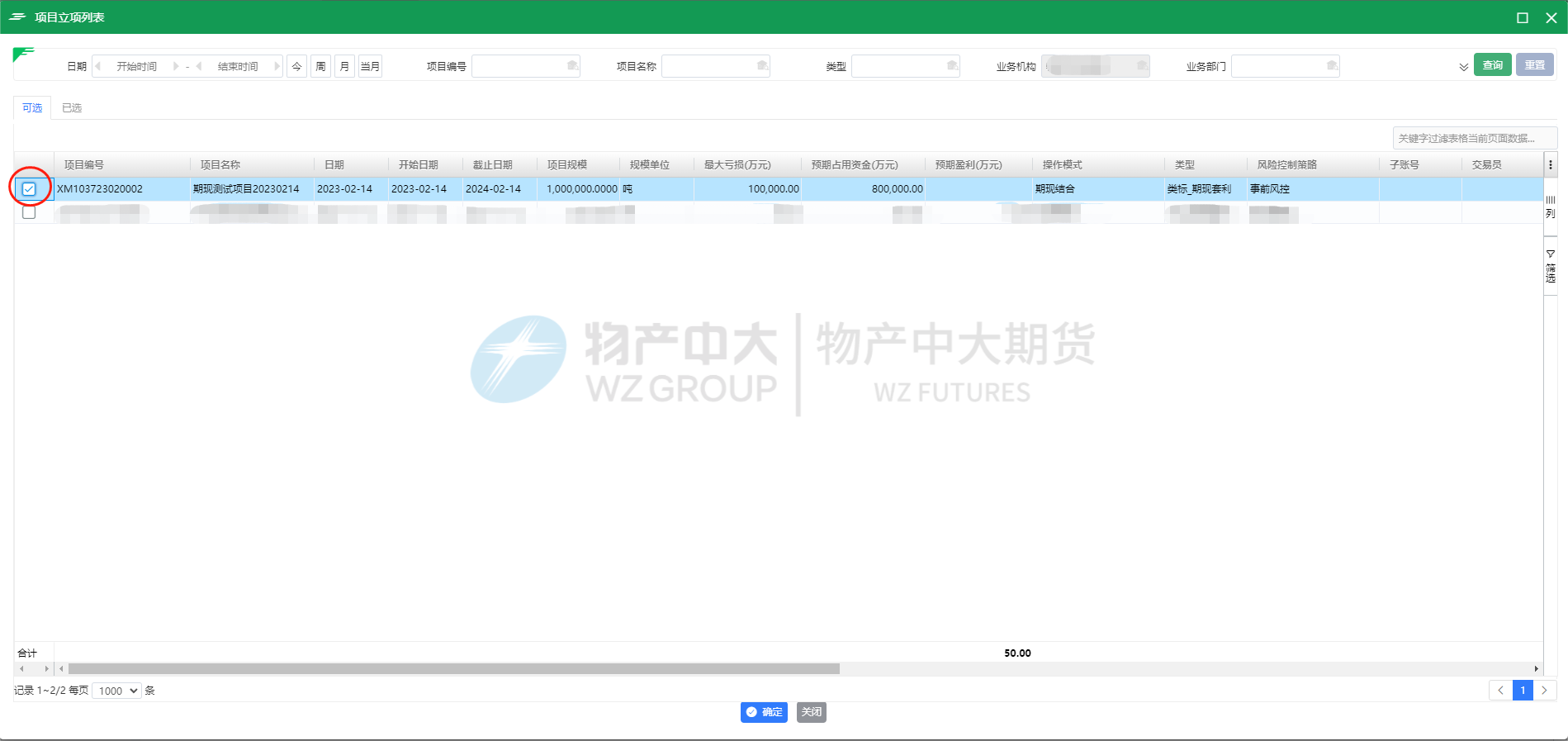Viewport: 1568px width, 741px height.
Task: Click the green 查询 button
Action: (x=1493, y=64)
